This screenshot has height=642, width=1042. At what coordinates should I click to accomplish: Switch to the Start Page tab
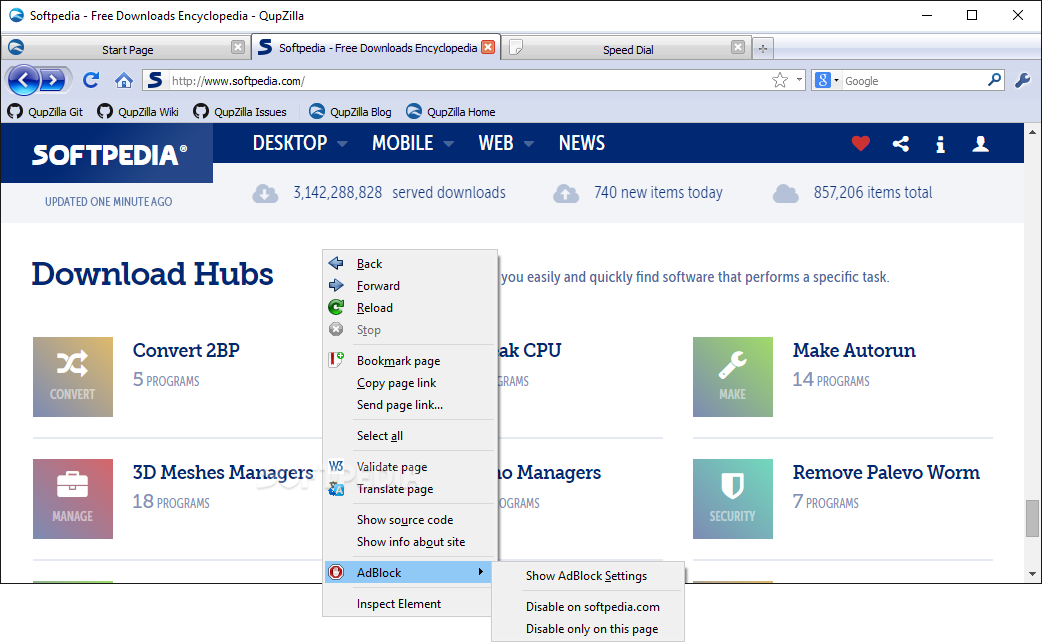pyautogui.click(x=126, y=49)
